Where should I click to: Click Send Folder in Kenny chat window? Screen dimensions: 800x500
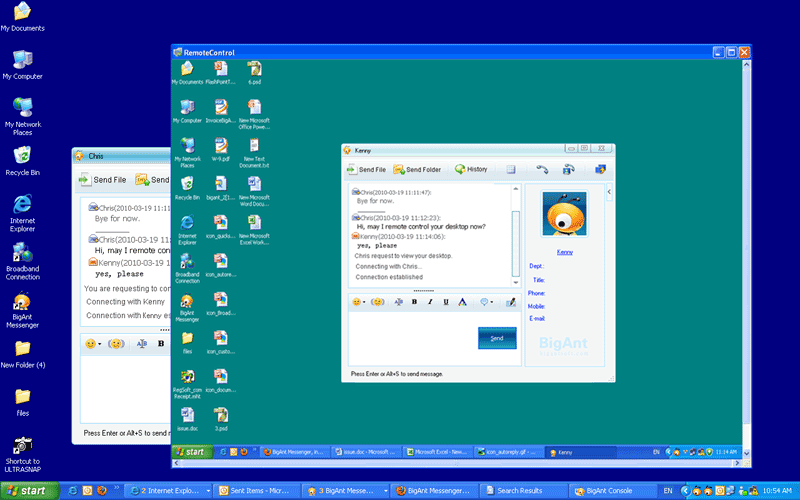point(417,169)
